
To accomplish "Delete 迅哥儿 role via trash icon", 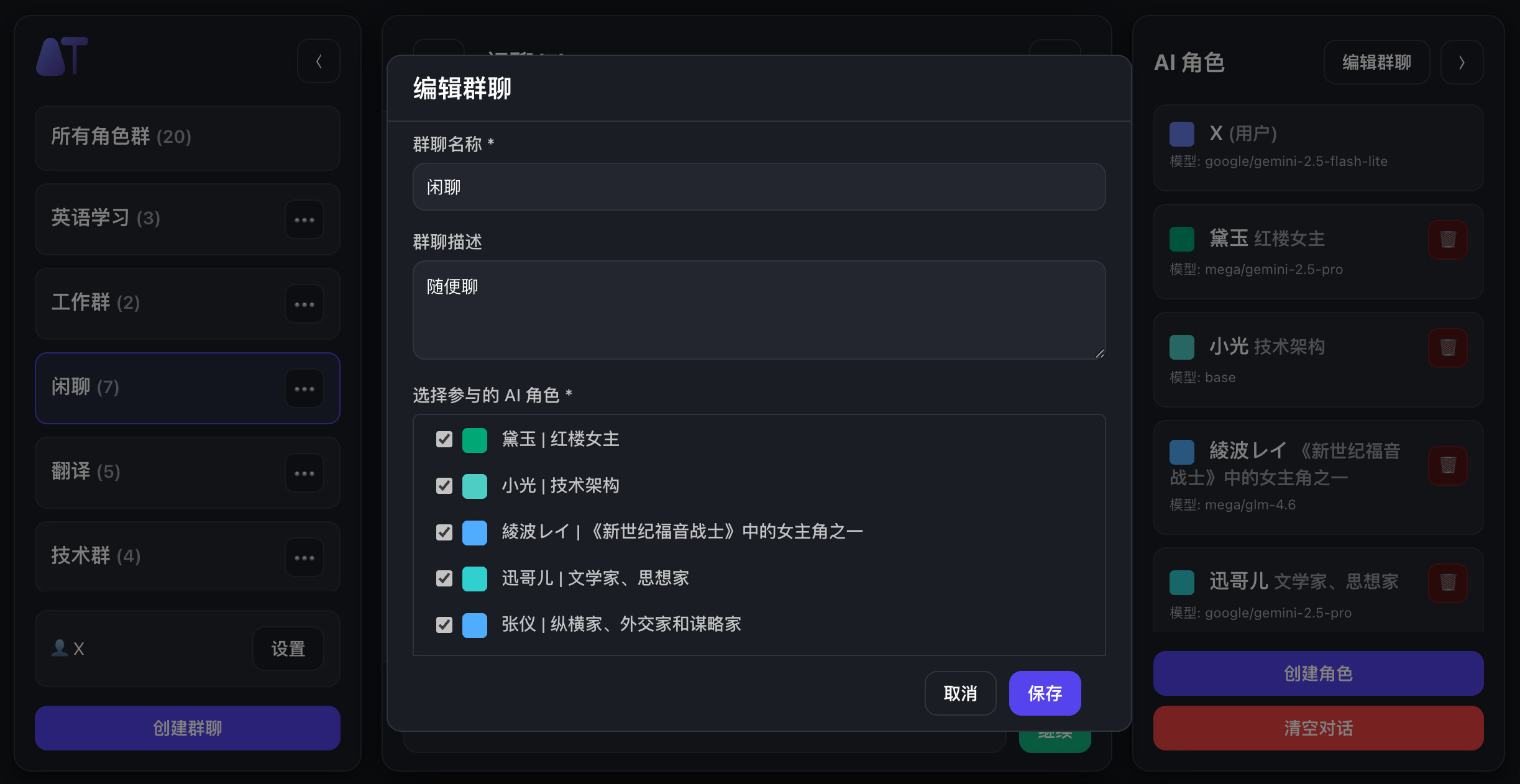I will [1447, 583].
